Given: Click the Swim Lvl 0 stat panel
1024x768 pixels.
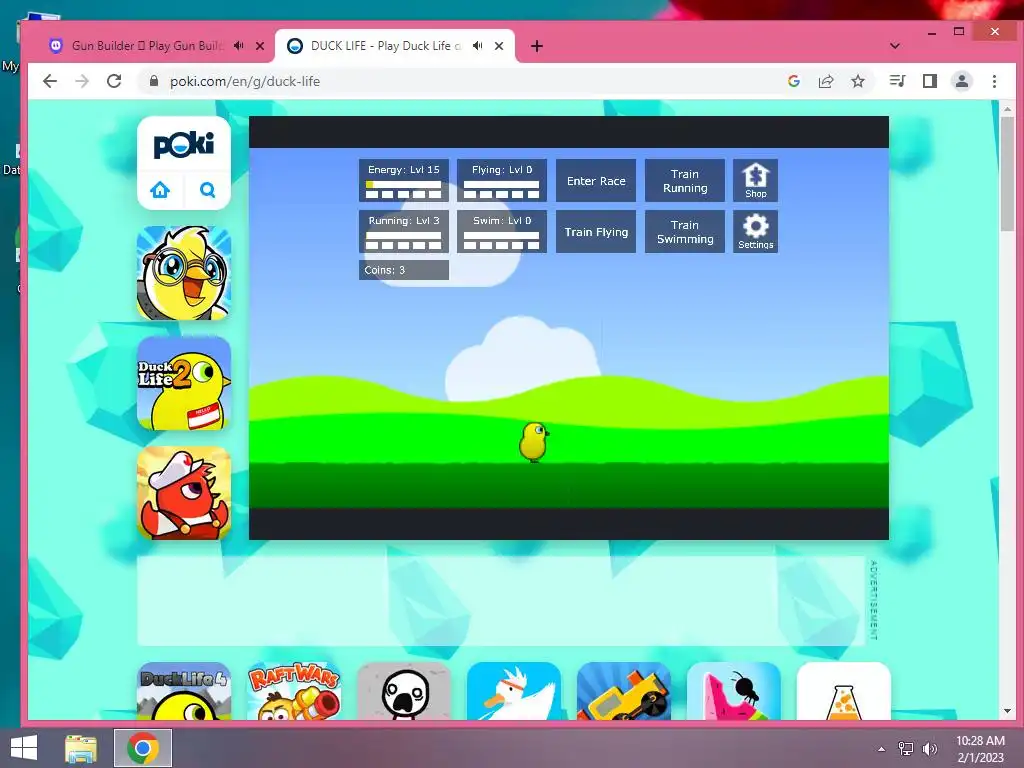Looking at the screenshot, I should (502, 231).
